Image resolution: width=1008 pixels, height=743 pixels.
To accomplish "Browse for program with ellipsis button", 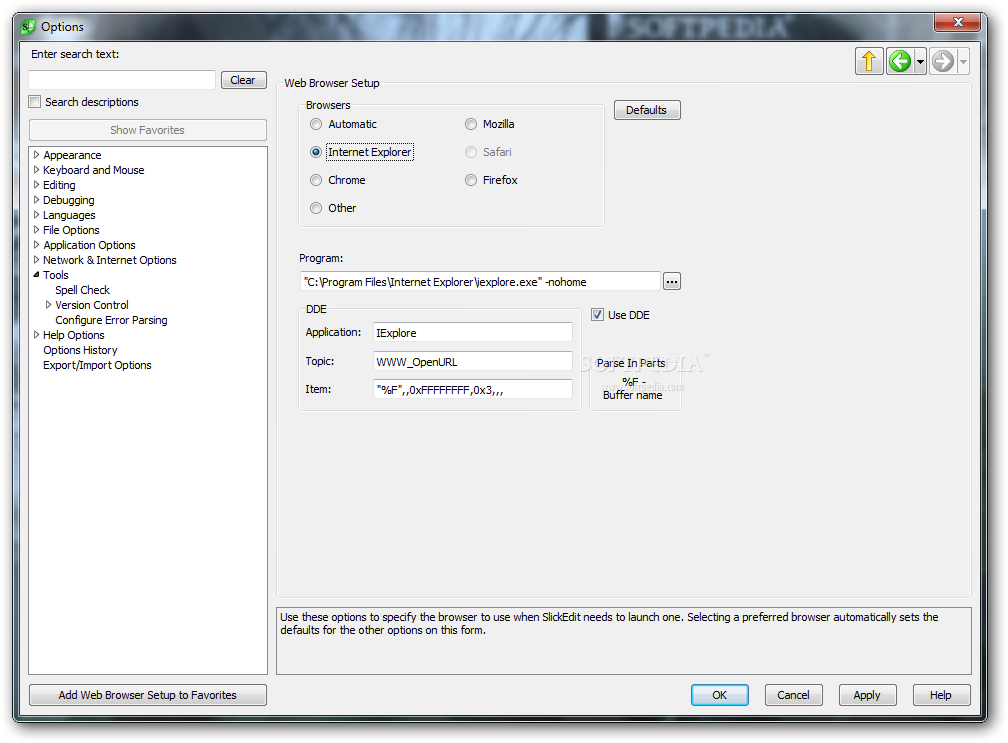I will [x=672, y=282].
